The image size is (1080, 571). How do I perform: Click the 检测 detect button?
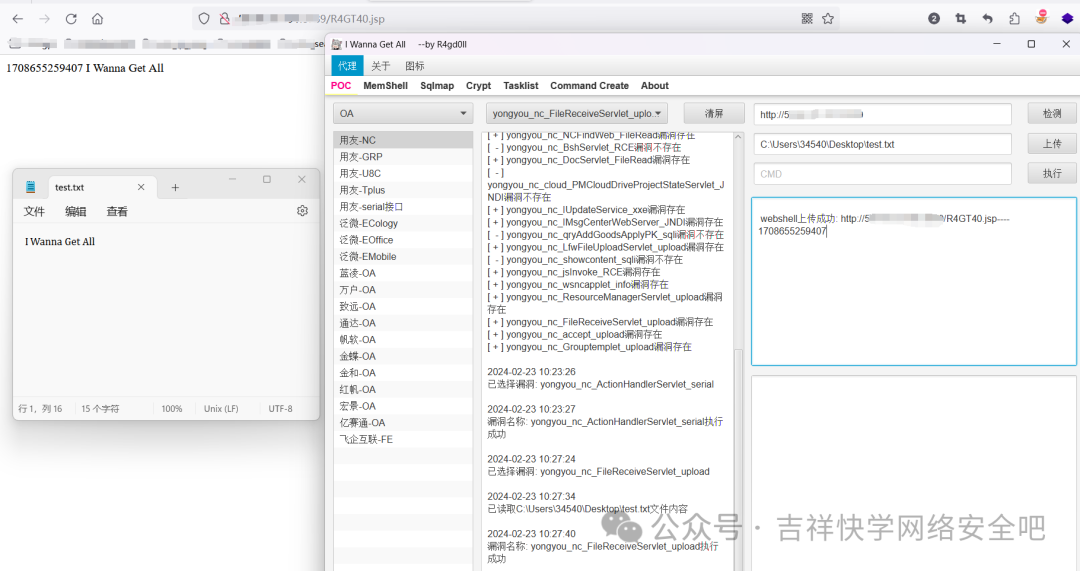[x=1052, y=114]
